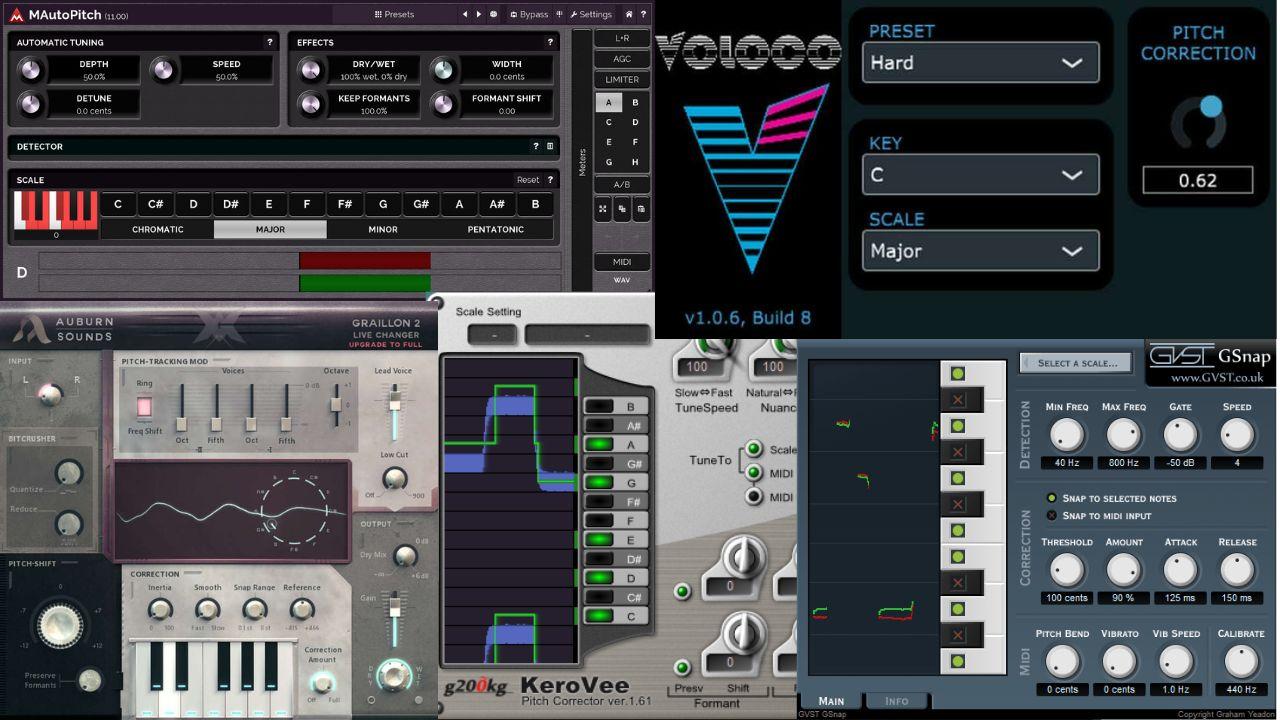Click Upgrade to Full in Graillon
This screenshot has width=1280, height=720.
pyautogui.click(x=385, y=345)
